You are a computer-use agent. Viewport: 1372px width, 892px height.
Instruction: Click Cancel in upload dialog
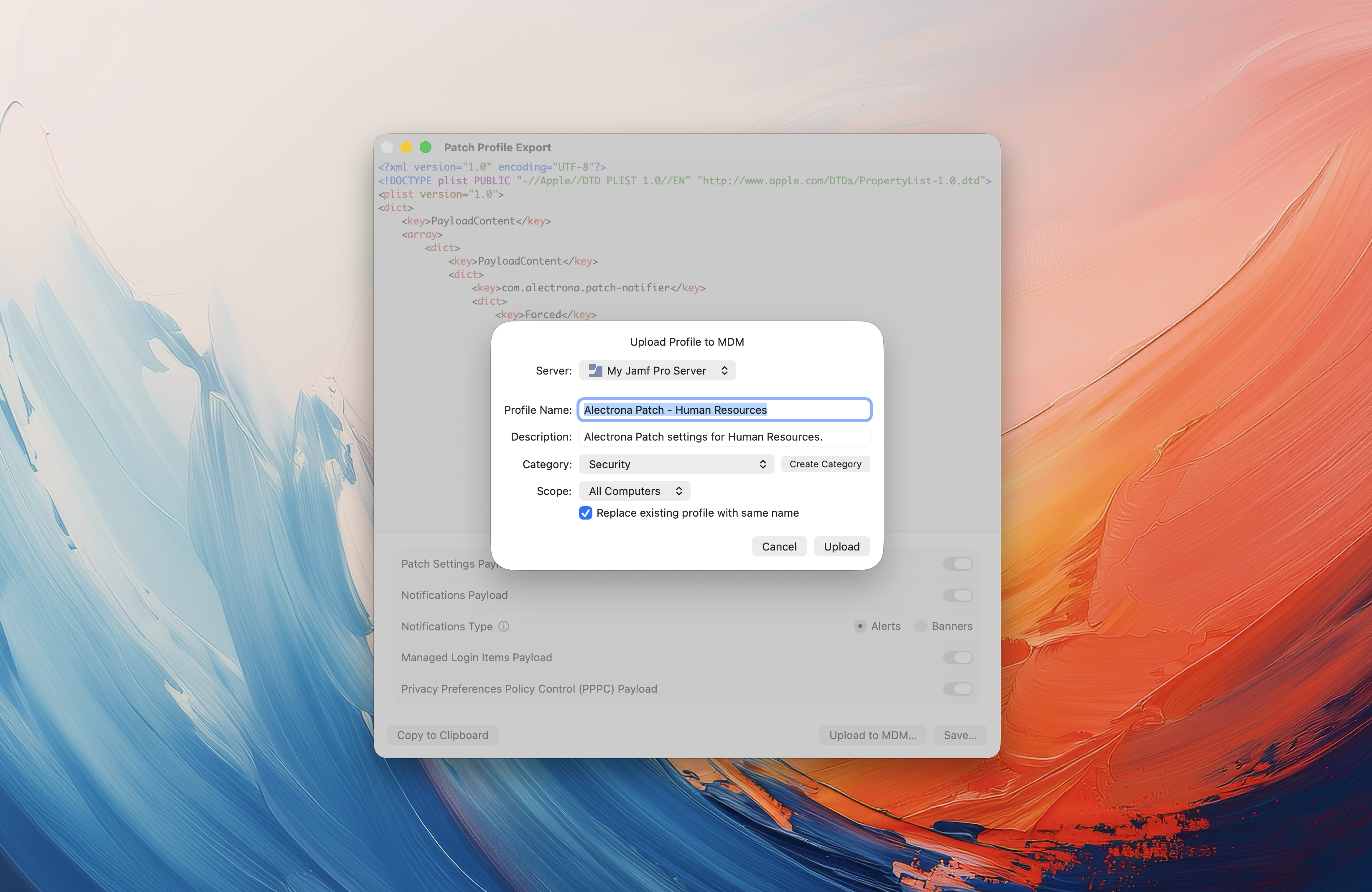pos(779,546)
